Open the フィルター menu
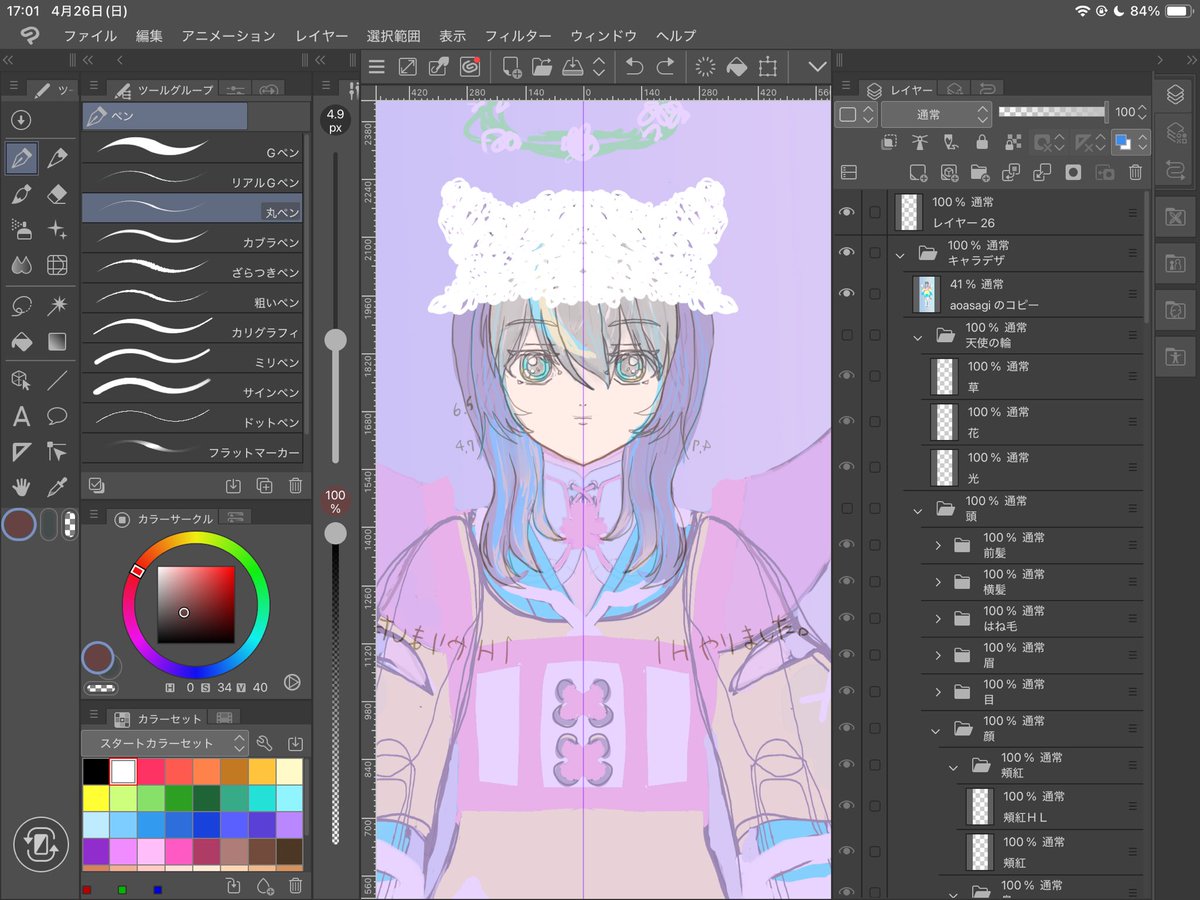This screenshot has width=1200, height=900. (x=518, y=36)
